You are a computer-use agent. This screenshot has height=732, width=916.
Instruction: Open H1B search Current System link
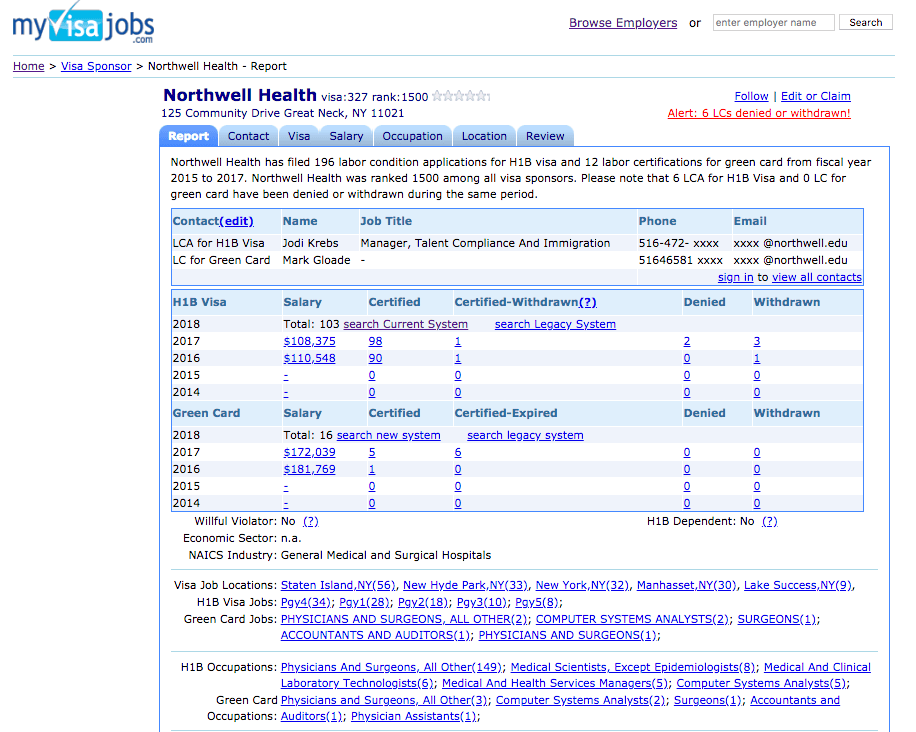coord(405,324)
